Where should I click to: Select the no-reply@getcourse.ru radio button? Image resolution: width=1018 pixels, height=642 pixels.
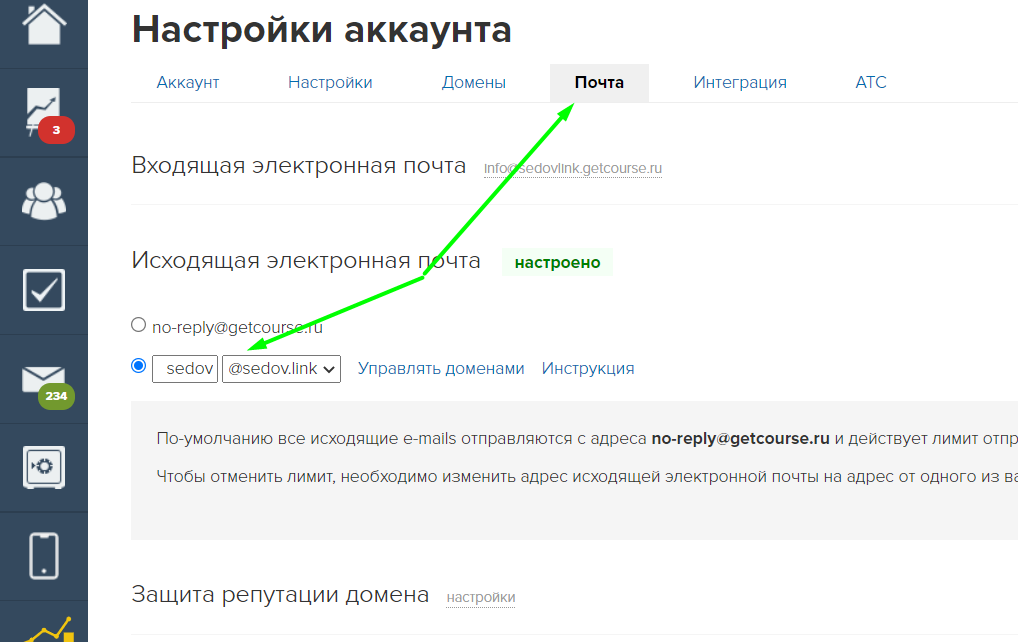pos(139,325)
